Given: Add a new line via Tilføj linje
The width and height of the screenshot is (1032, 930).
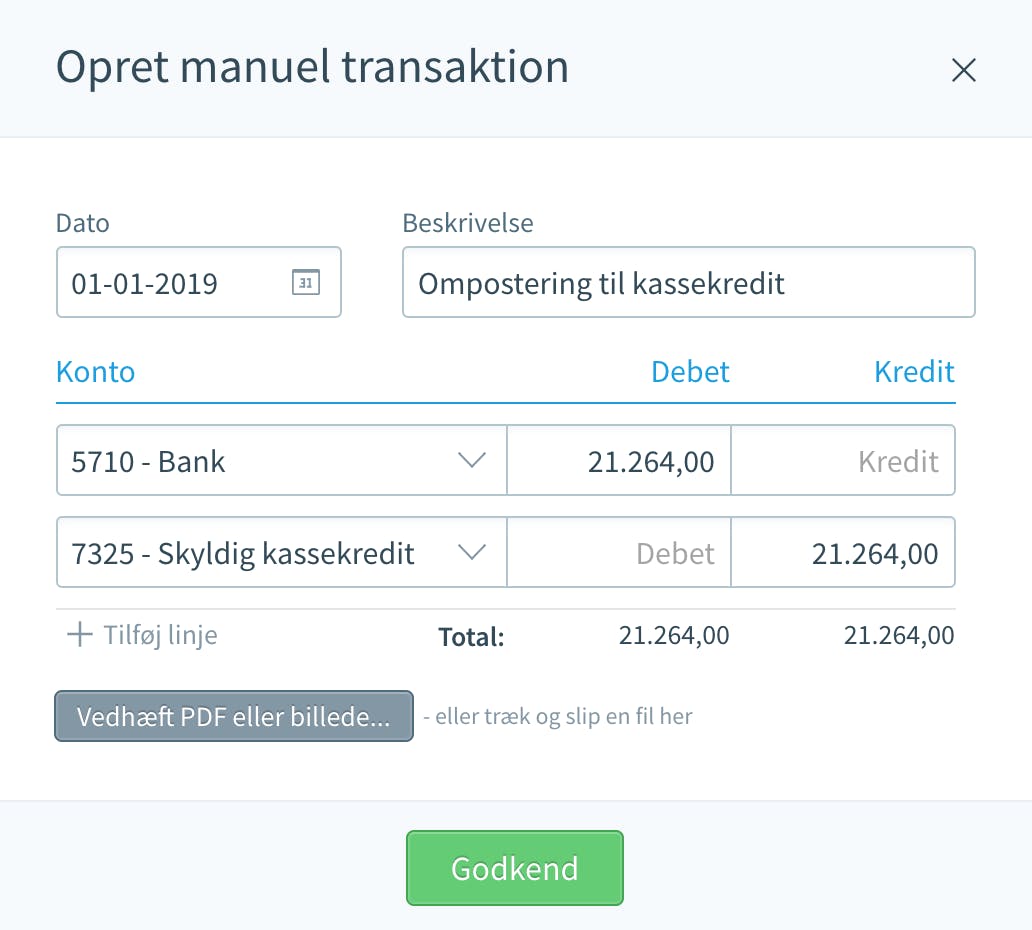Looking at the screenshot, I should click(x=142, y=635).
